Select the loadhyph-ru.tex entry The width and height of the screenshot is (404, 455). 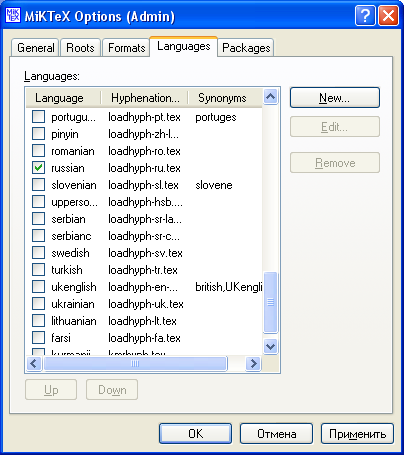pos(144,168)
